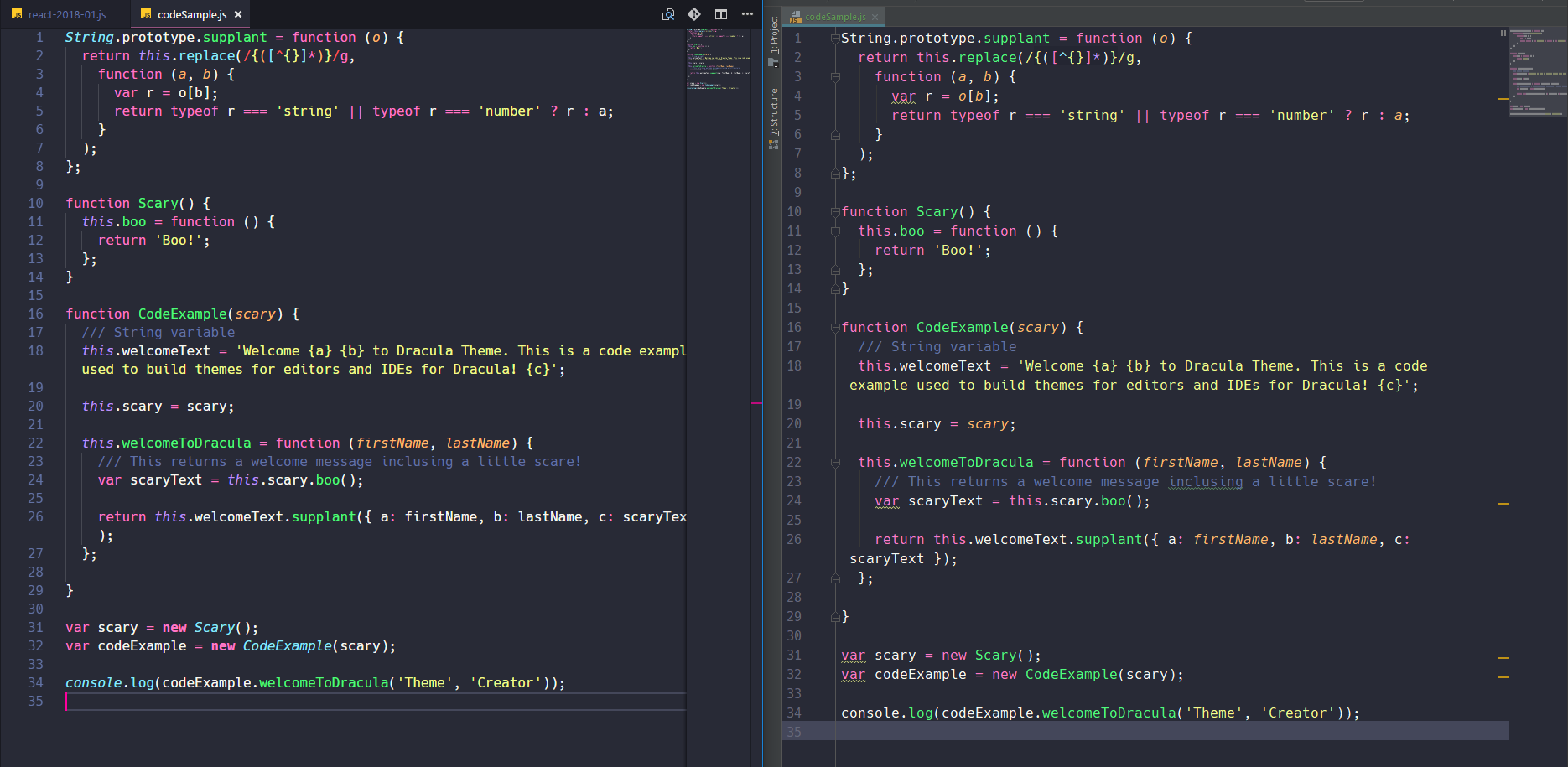This screenshot has height=767, width=1568.
Task: Open the 7: Structure tool window tab
Action: pyautogui.click(x=774, y=117)
